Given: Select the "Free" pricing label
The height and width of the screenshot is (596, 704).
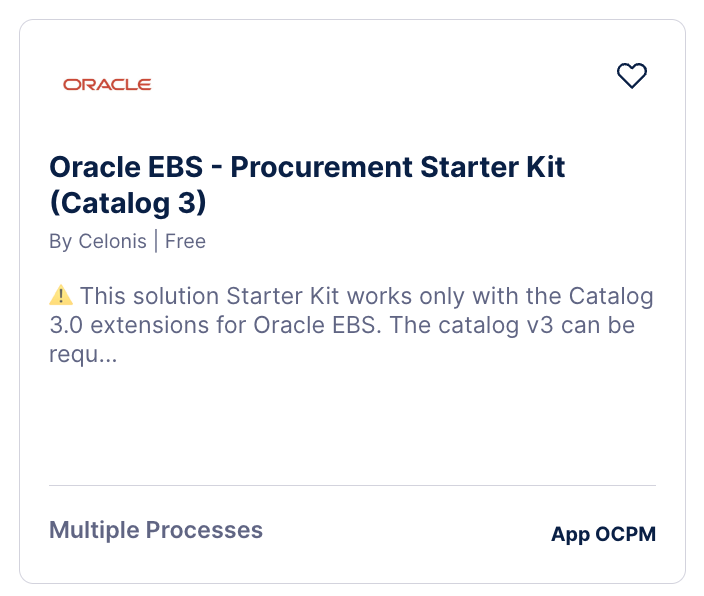Looking at the screenshot, I should pos(185,241).
